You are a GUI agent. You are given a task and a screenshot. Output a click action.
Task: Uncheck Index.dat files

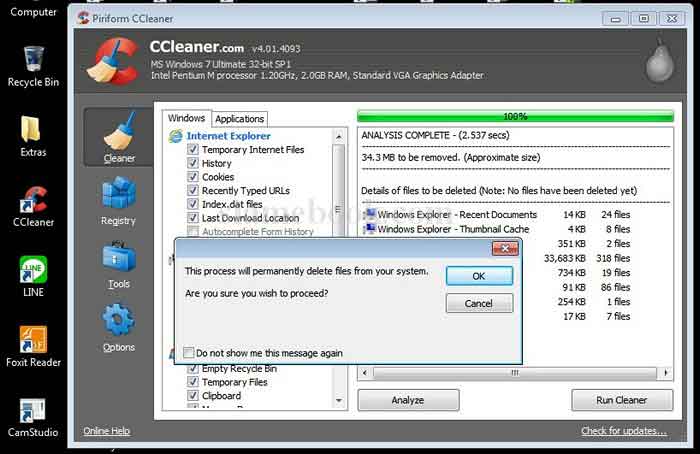tap(192, 204)
